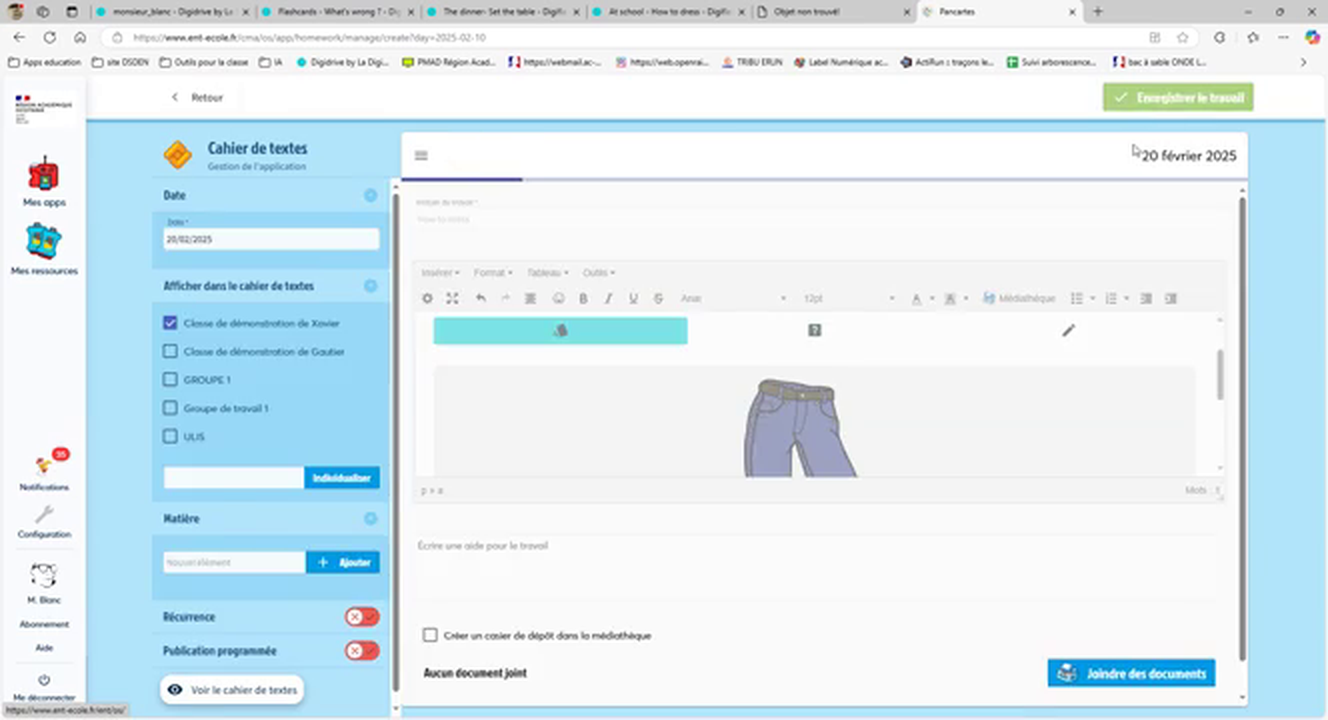Viewport: 1328px width, 720px height.
Task: Toggle fullscreen mode in the editor
Action: [x=453, y=299]
